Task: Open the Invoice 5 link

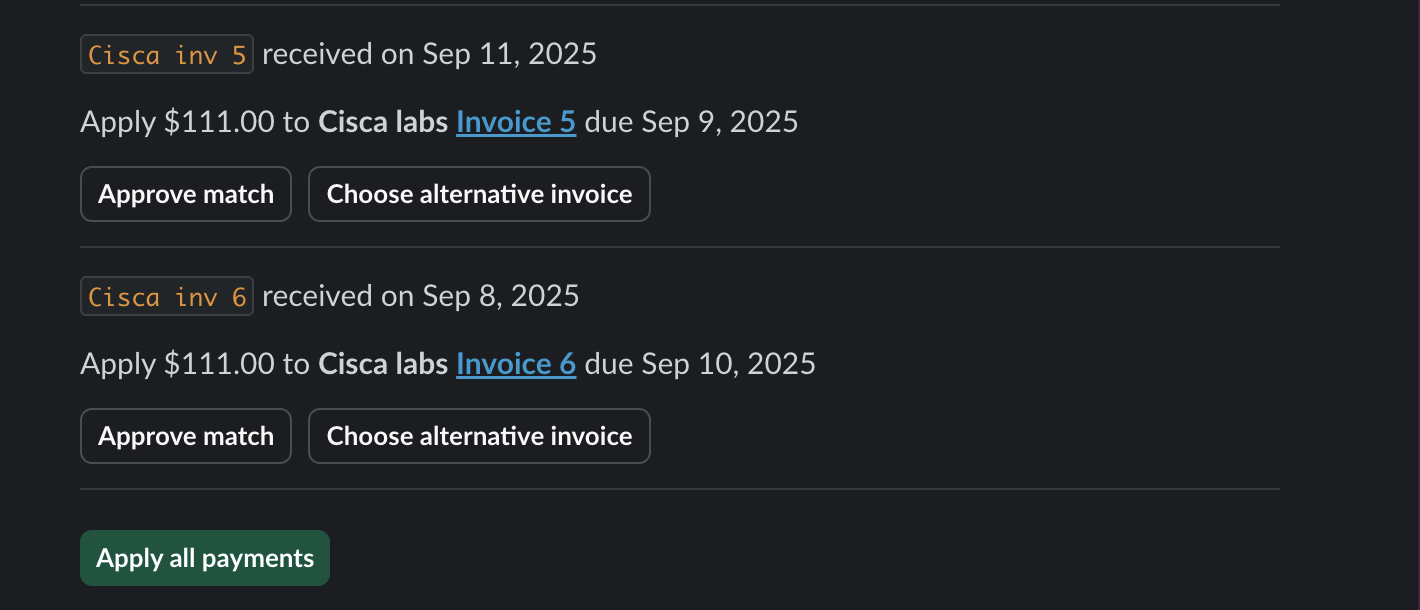Action: [x=516, y=122]
